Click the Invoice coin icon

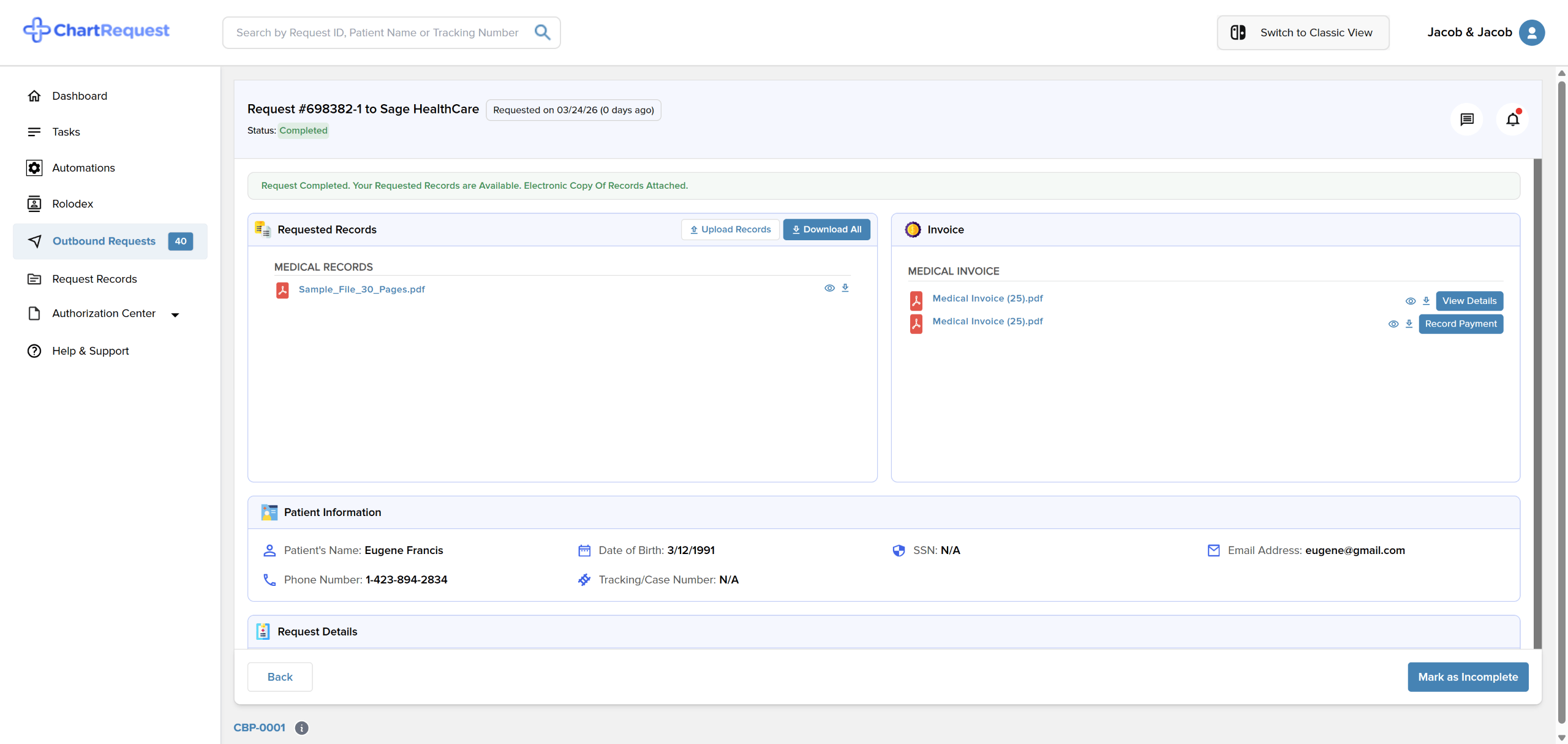[x=913, y=229]
